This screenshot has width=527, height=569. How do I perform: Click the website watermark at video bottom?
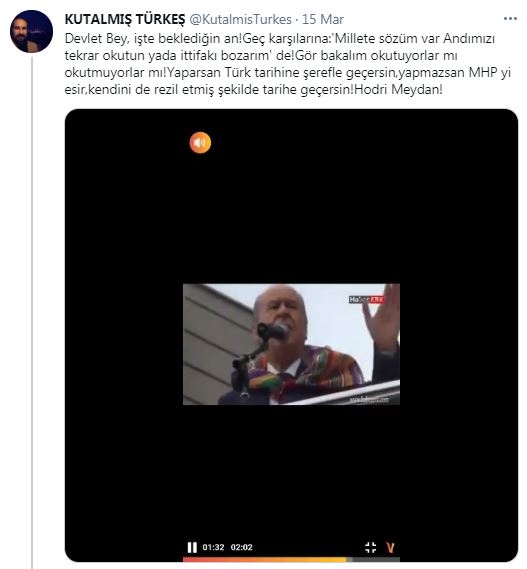[369, 399]
